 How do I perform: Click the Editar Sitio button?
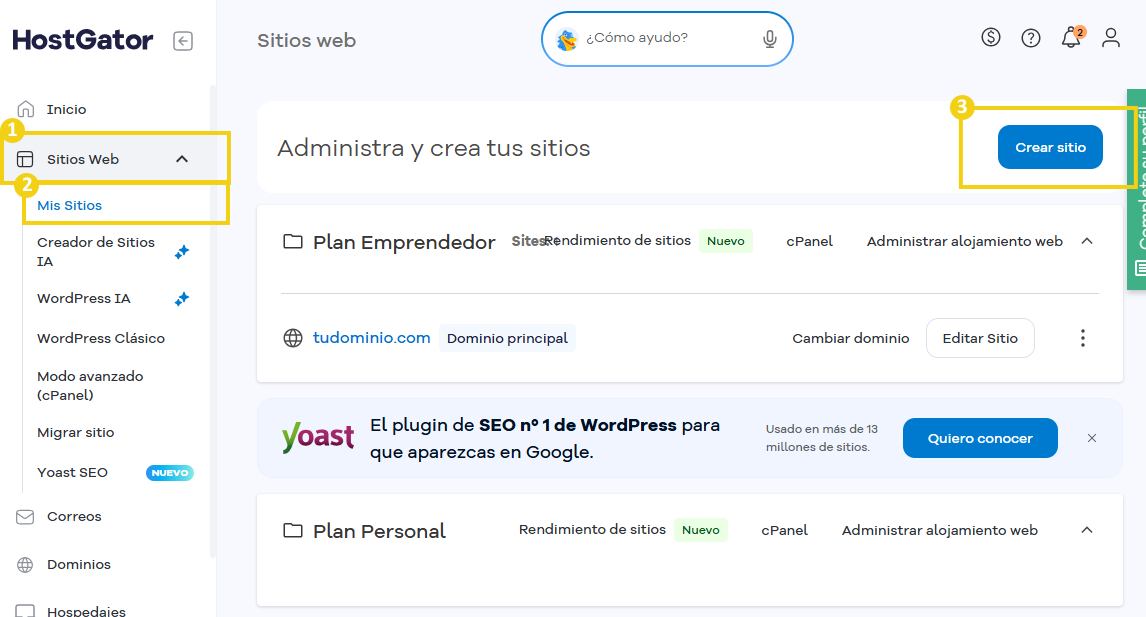coord(979,338)
